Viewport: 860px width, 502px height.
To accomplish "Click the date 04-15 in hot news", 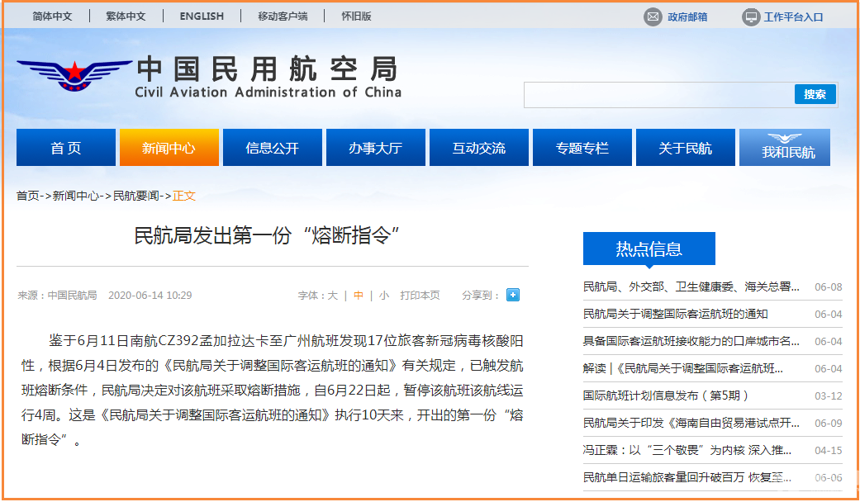I will (828, 450).
